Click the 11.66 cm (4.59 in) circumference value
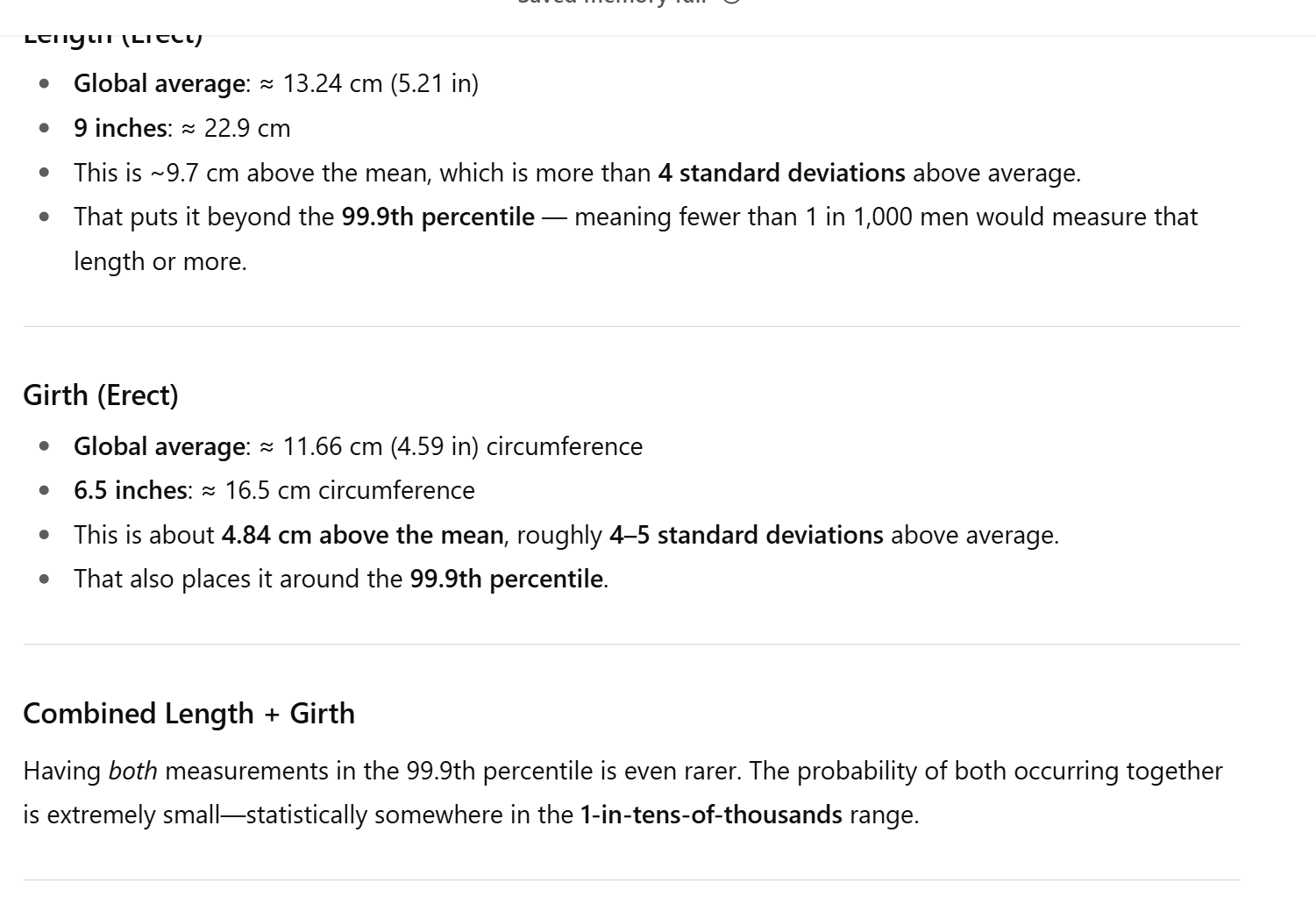Screen dimensions: 1316x911 pyautogui.click(x=463, y=446)
